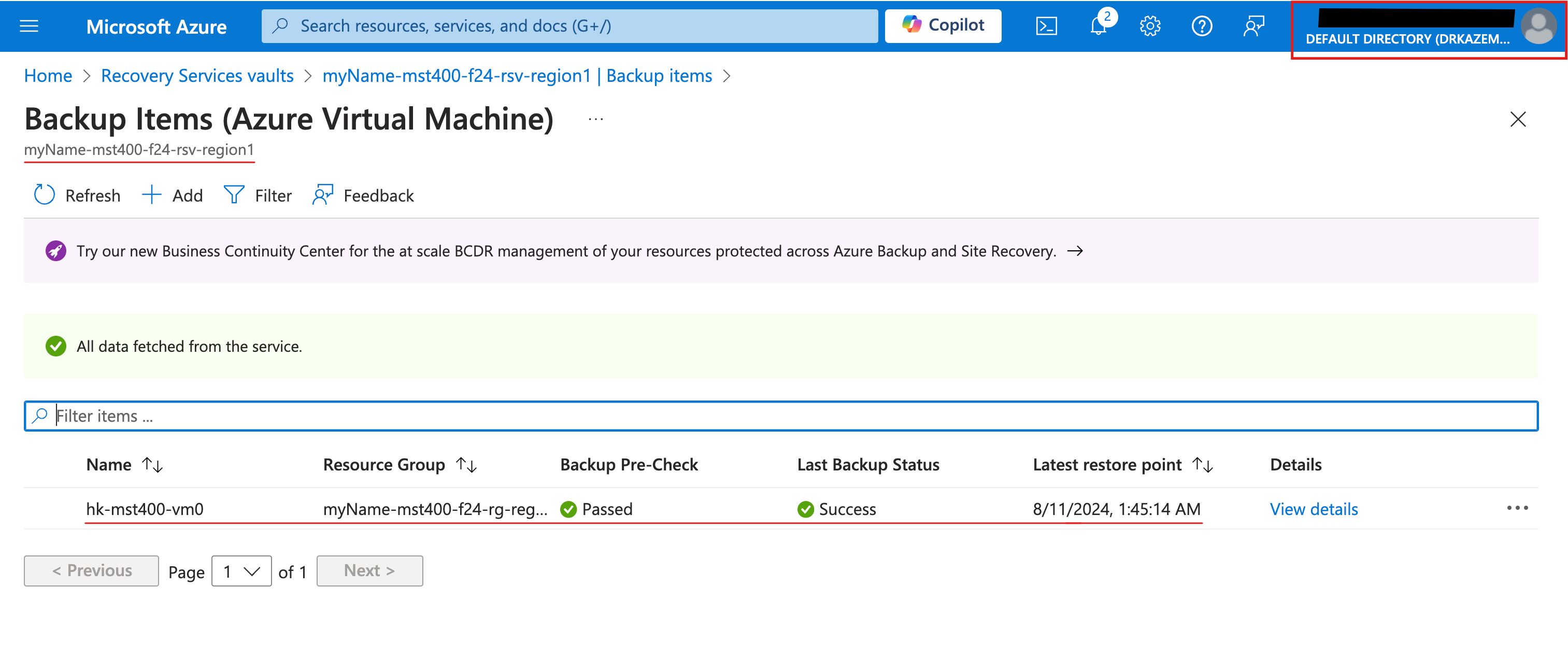Click the Name column header text
Screen dimensions: 1568x658
(109, 465)
